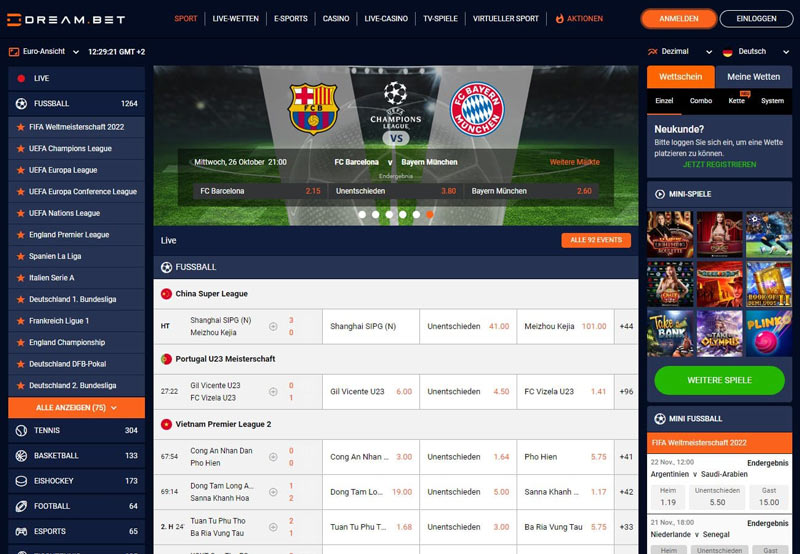Click the Eishockey puck icon

pos(21,481)
